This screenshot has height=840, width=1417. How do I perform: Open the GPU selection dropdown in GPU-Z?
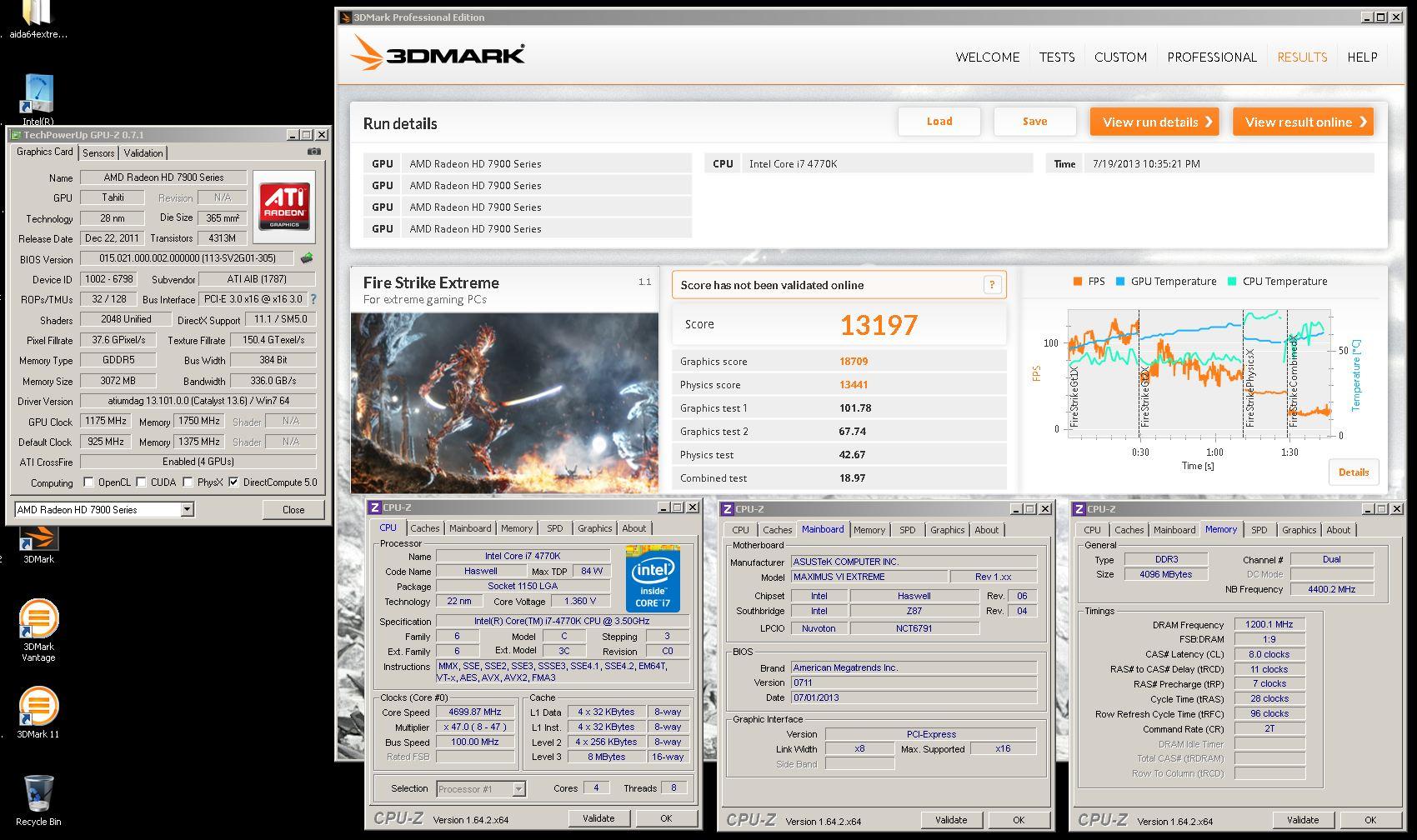pos(188,509)
